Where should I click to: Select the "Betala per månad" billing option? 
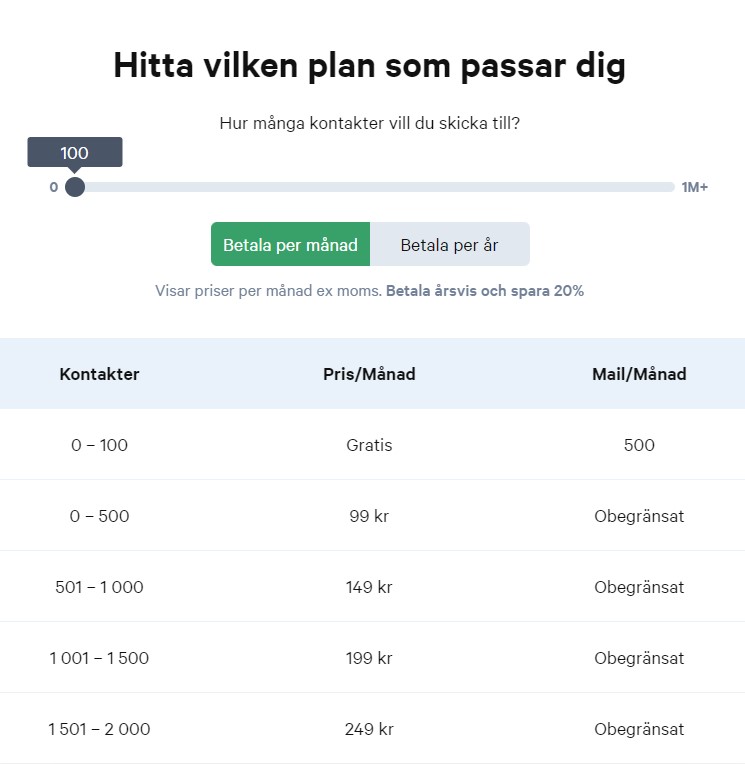[x=290, y=245]
